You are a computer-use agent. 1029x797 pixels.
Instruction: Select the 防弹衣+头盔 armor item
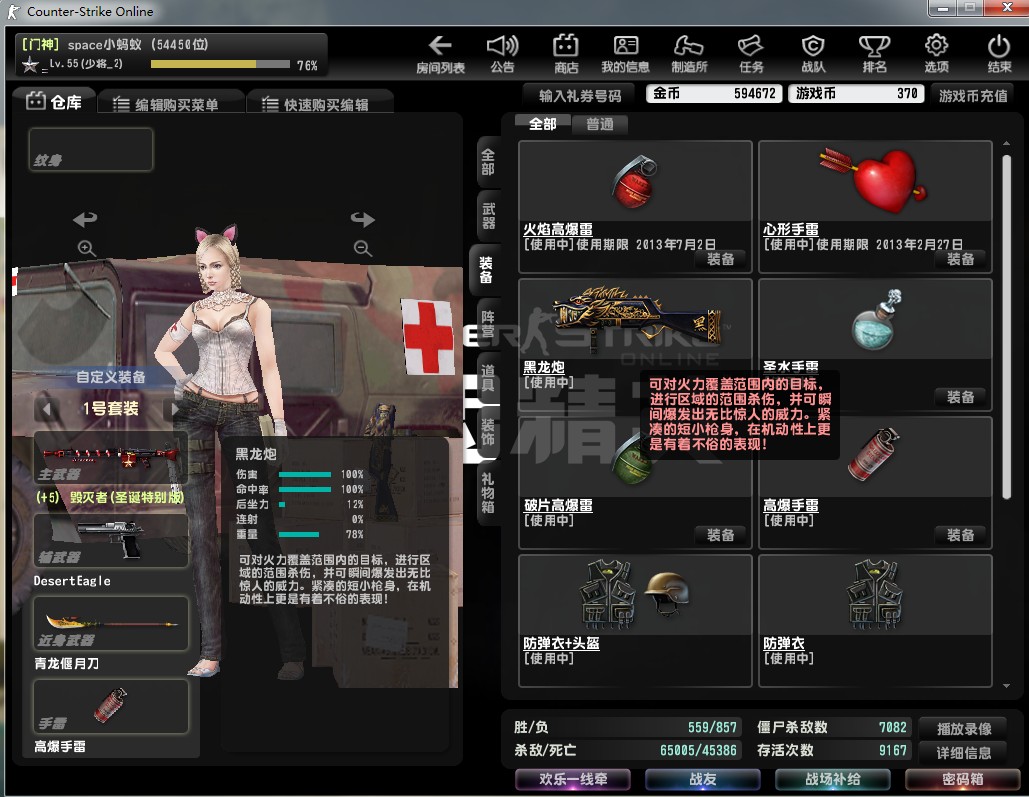click(x=635, y=620)
